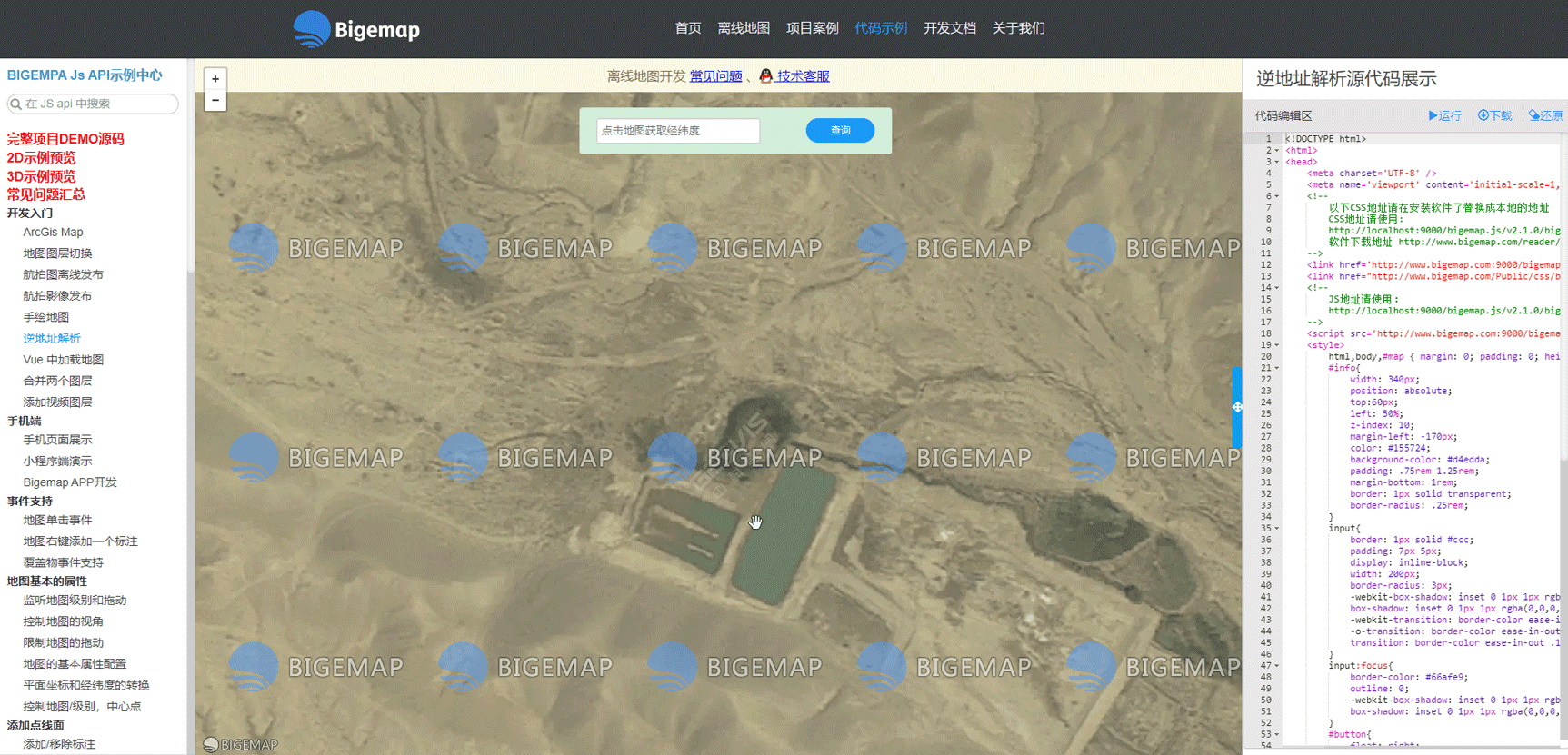This screenshot has height=755, width=1568.
Task: Collapse code fold arrow at line 53
Action: pyautogui.click(x=1276, y=734)
